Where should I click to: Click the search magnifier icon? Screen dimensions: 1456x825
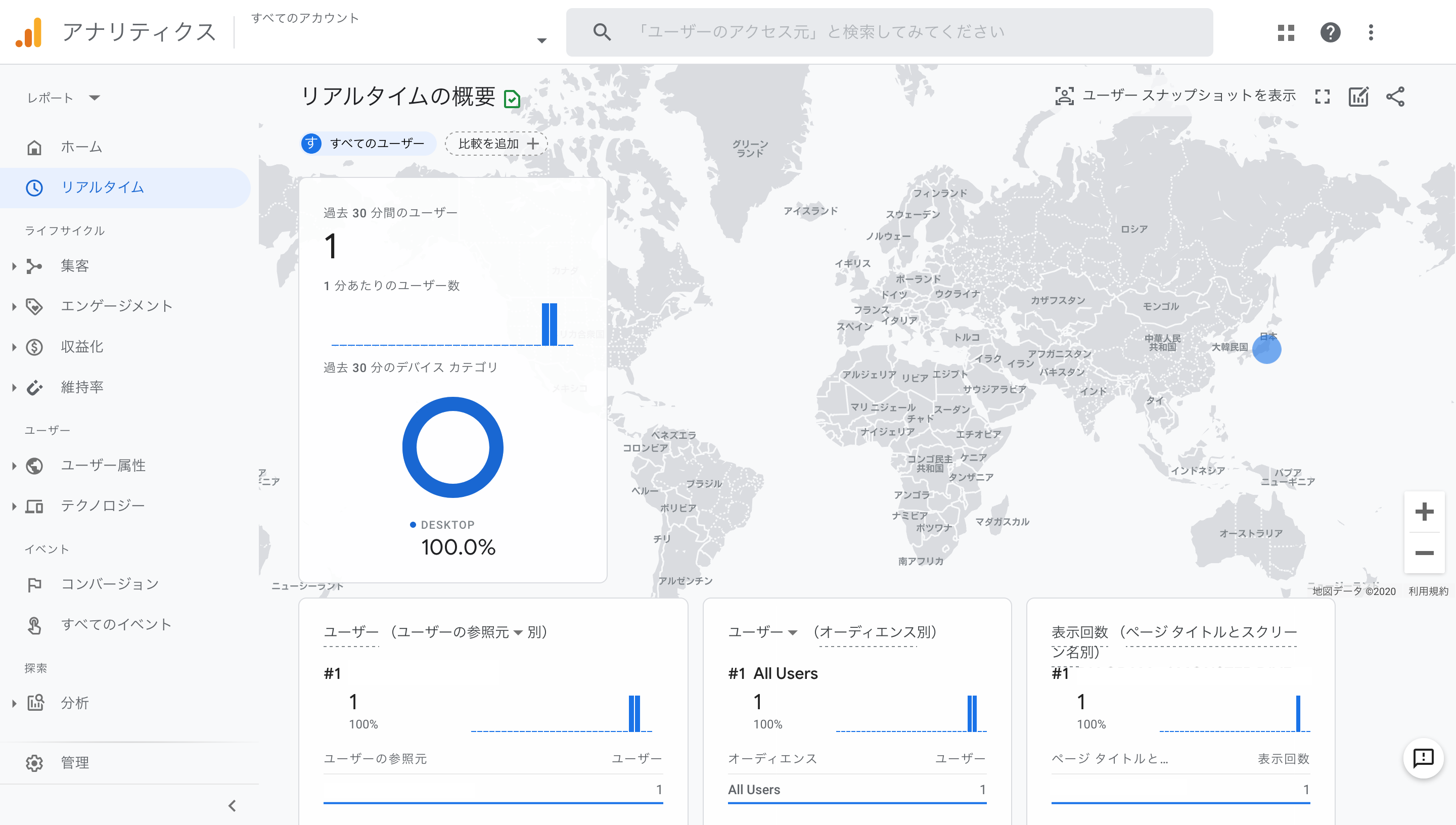pos(602,32)
